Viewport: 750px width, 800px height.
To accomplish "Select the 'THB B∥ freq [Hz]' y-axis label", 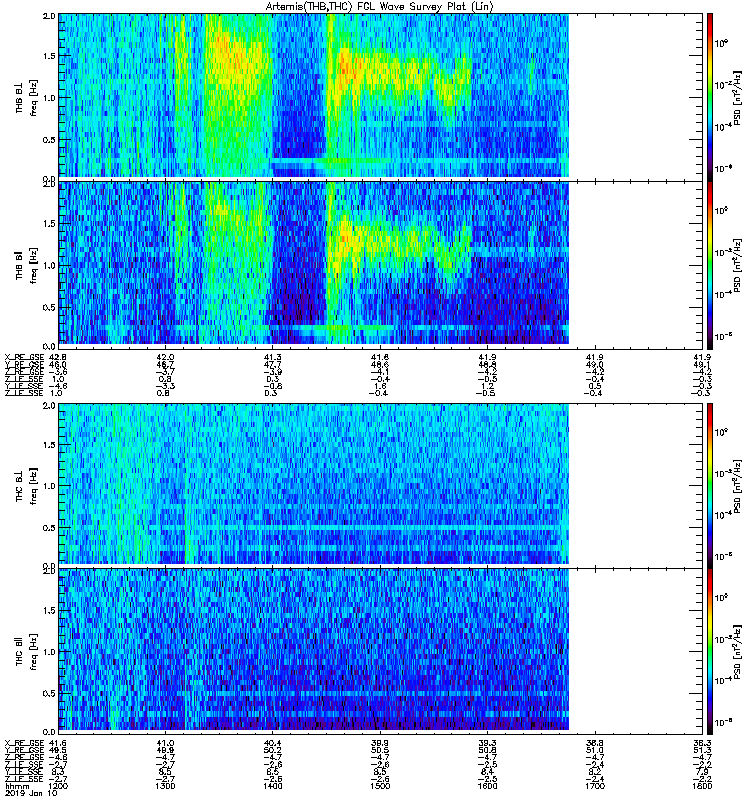I will click(x=27, y=265).
